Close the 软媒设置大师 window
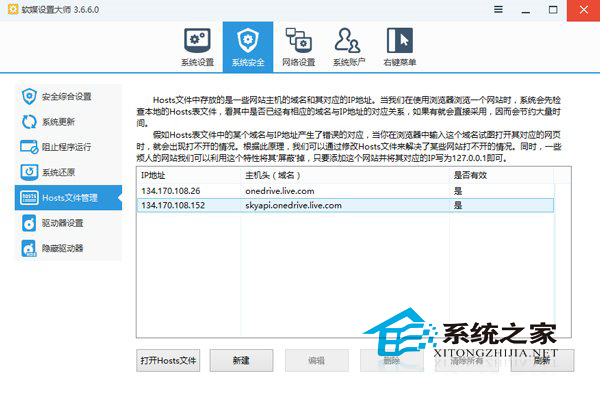 click(x=584, y=10)
